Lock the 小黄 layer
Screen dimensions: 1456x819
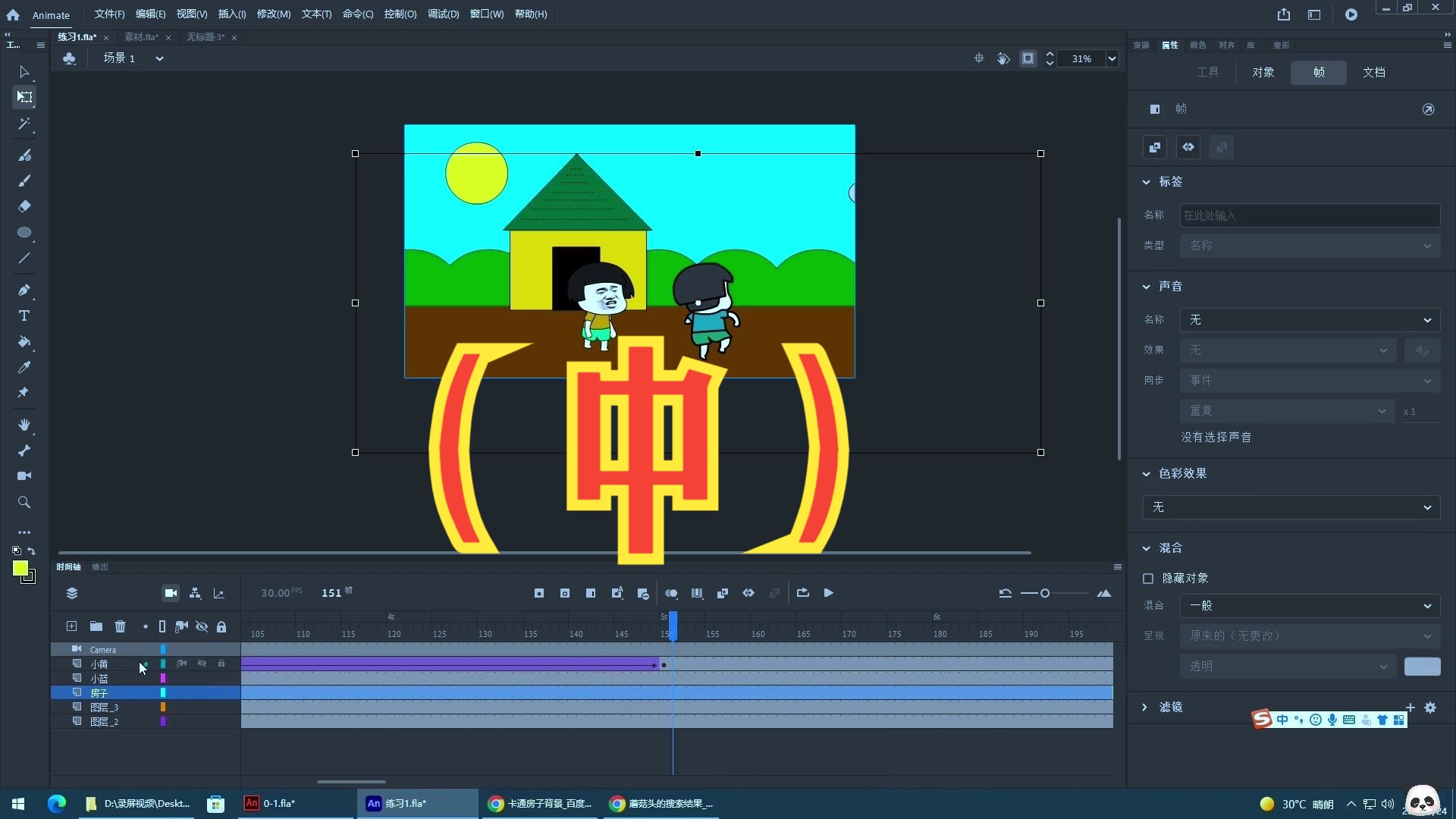tap(221, 664)
